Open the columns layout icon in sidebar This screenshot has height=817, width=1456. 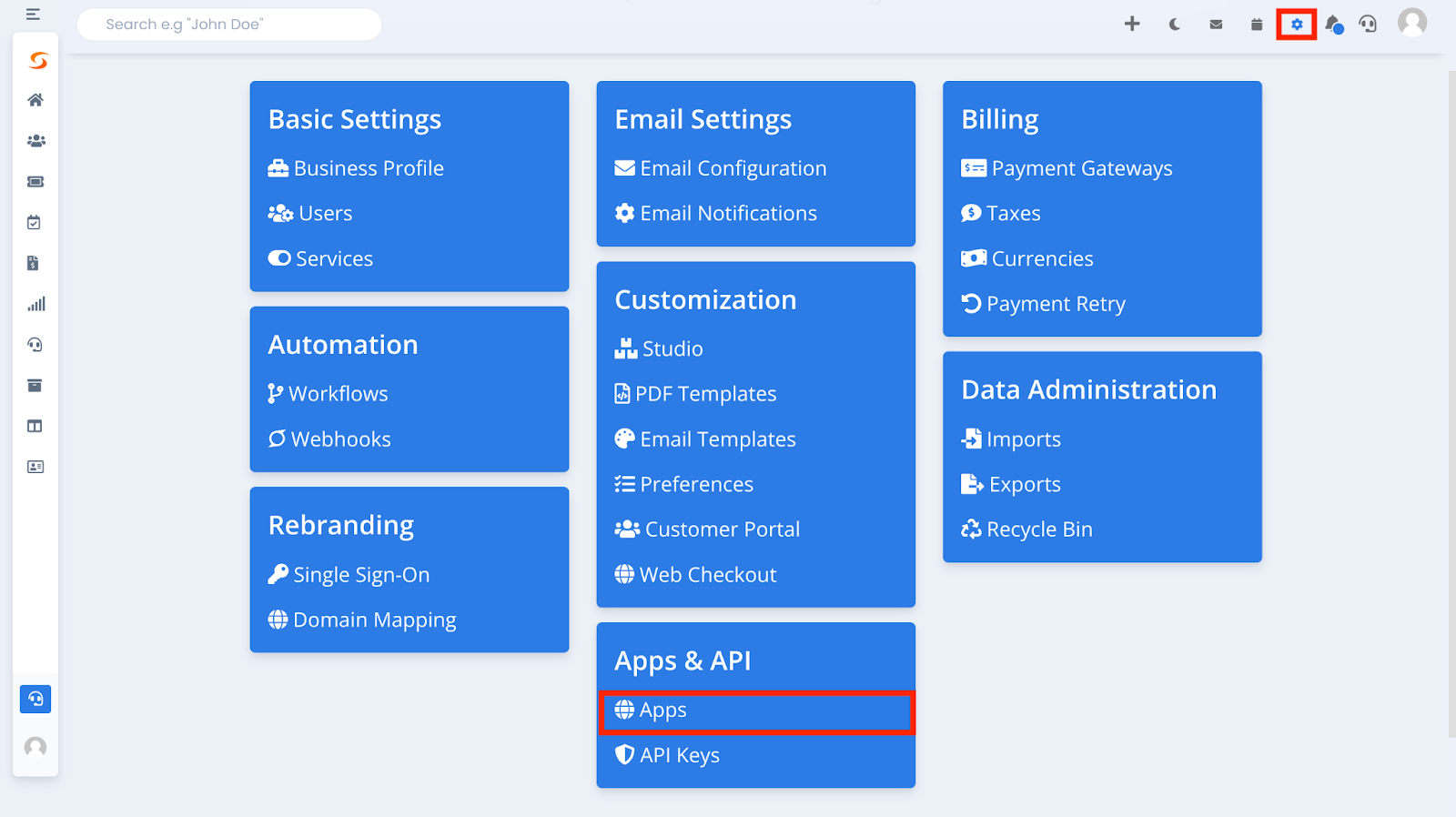pos(35,426)
